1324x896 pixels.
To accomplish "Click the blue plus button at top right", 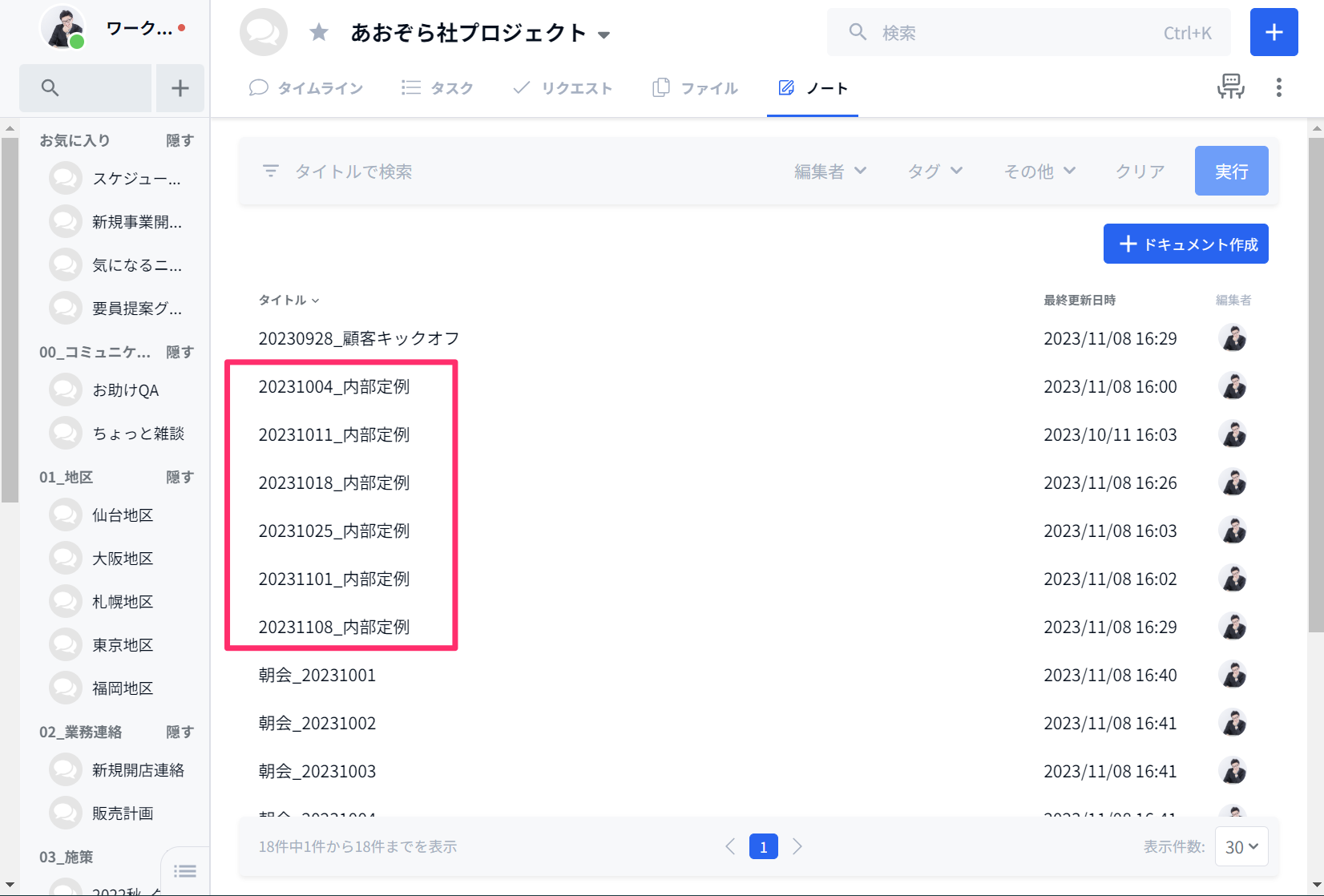I will pos(1274,33).
